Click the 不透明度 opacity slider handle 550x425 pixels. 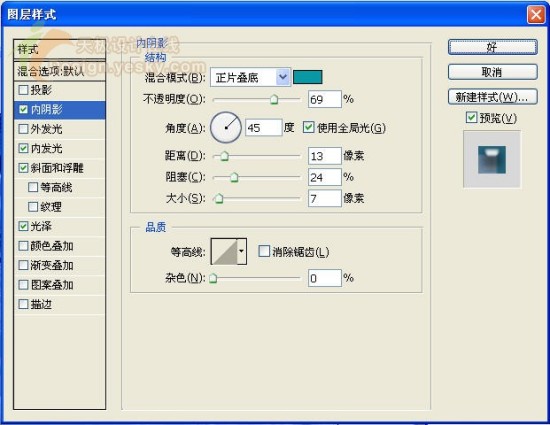[x=274, y=100]
